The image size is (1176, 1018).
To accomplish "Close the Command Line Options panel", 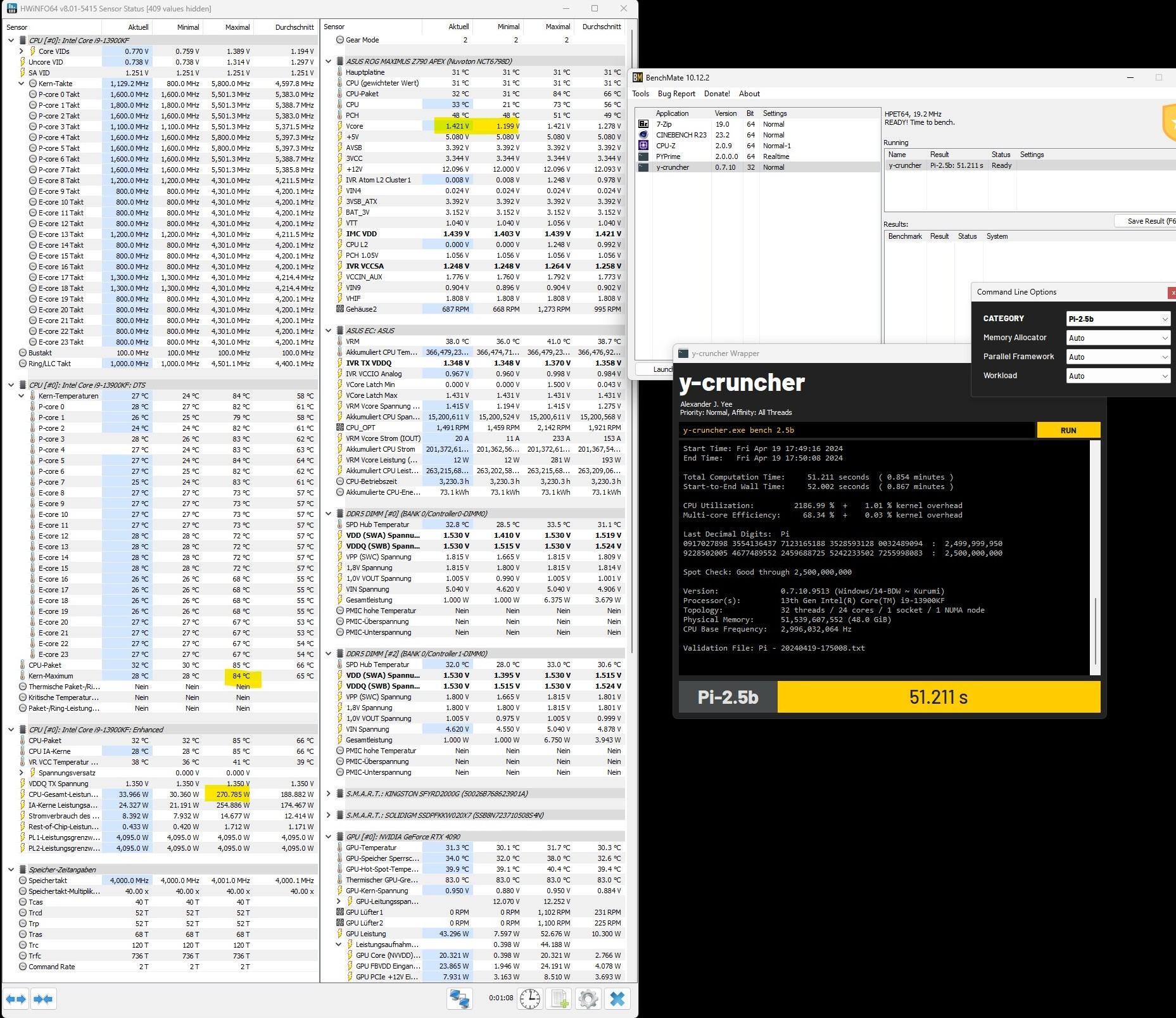I will pos(1172,292).
